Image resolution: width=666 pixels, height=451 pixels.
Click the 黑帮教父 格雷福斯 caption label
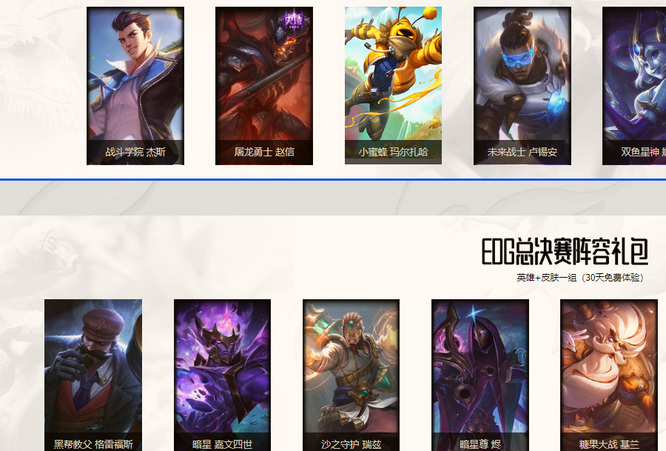point(93,445)
